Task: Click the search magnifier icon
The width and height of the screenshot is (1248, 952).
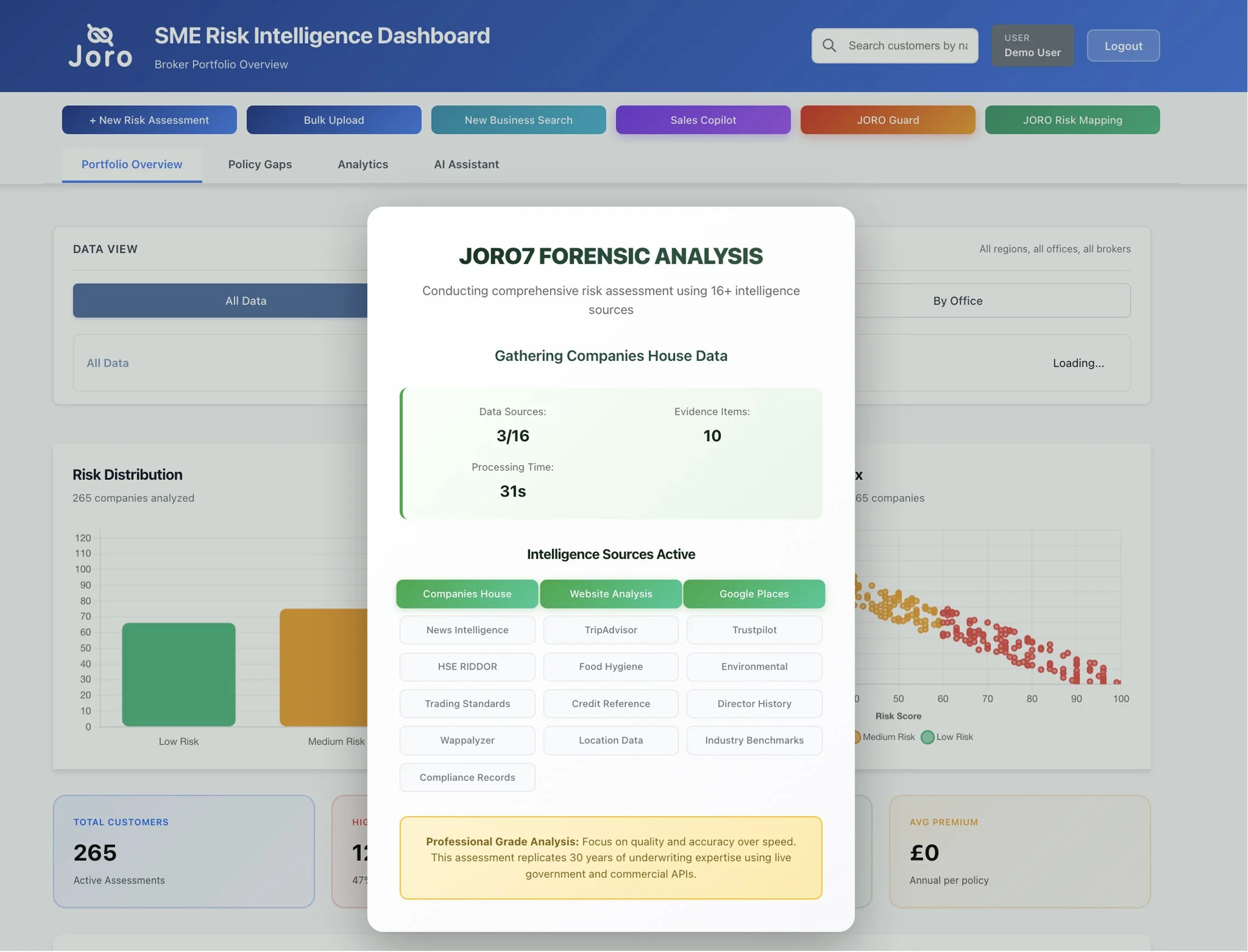Action: tap(830, 46)
